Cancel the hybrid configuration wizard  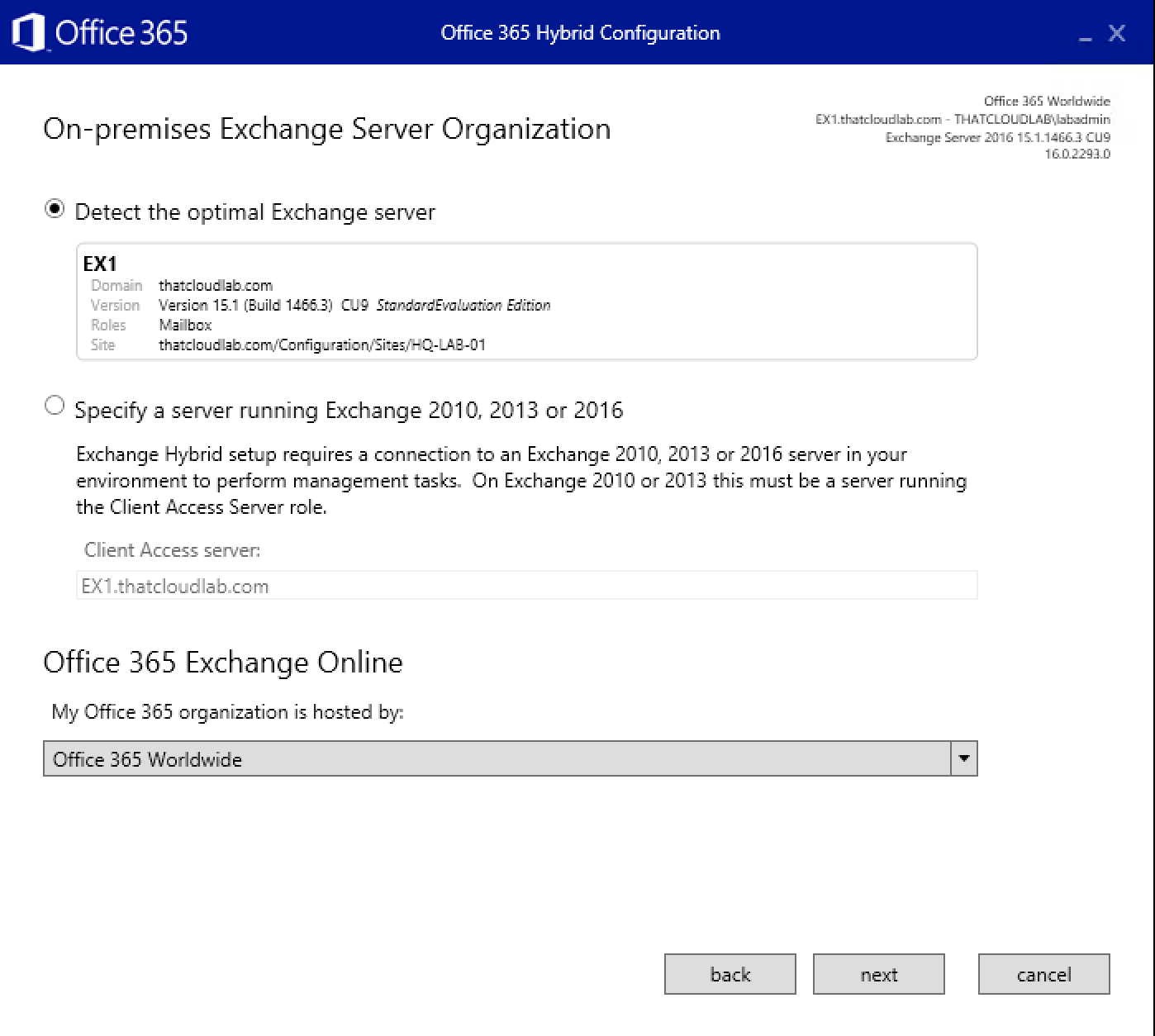pyautogui.click(x=1043, y=974)
